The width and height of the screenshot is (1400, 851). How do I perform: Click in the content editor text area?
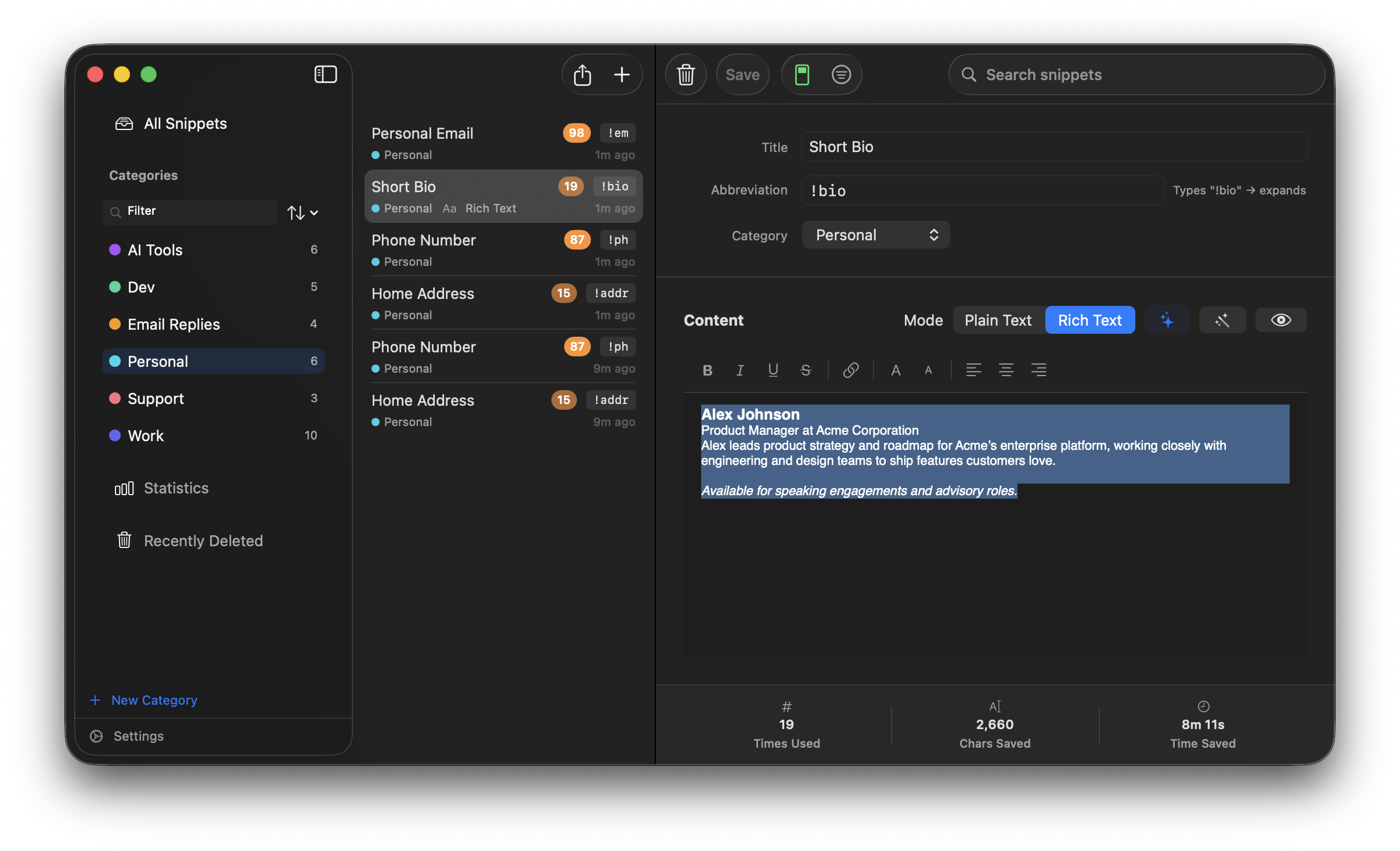[995, 524]
